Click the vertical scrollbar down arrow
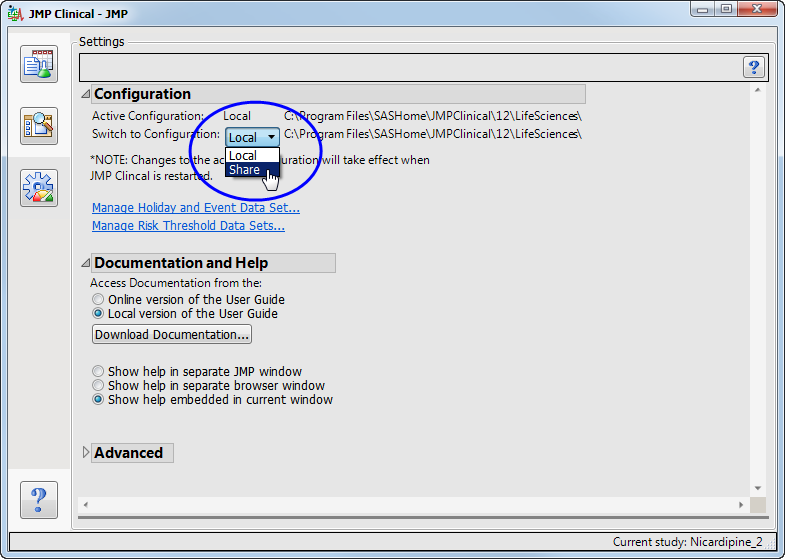Screen dimensions: 785x559 pyautogui.click(x=757, y=488)
